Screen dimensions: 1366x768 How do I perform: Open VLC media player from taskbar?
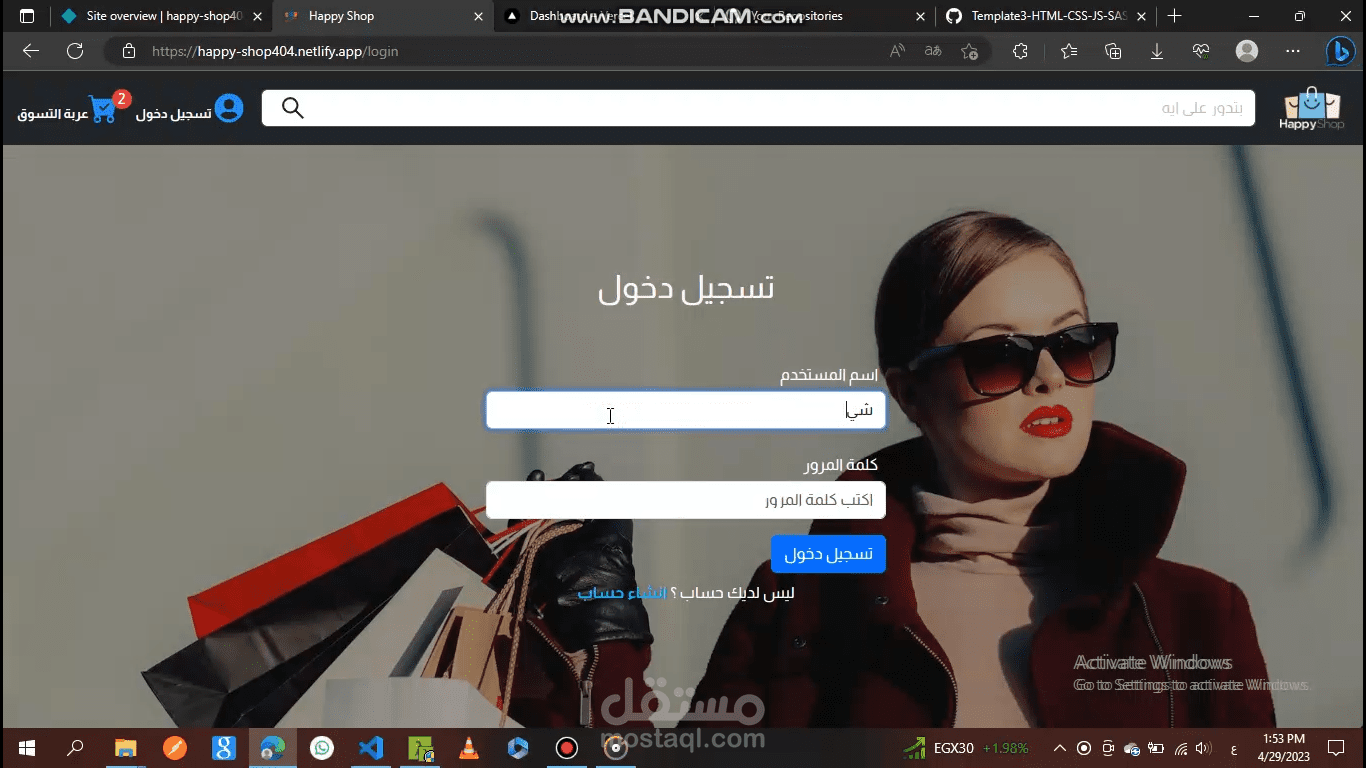[x=468, y=748]
